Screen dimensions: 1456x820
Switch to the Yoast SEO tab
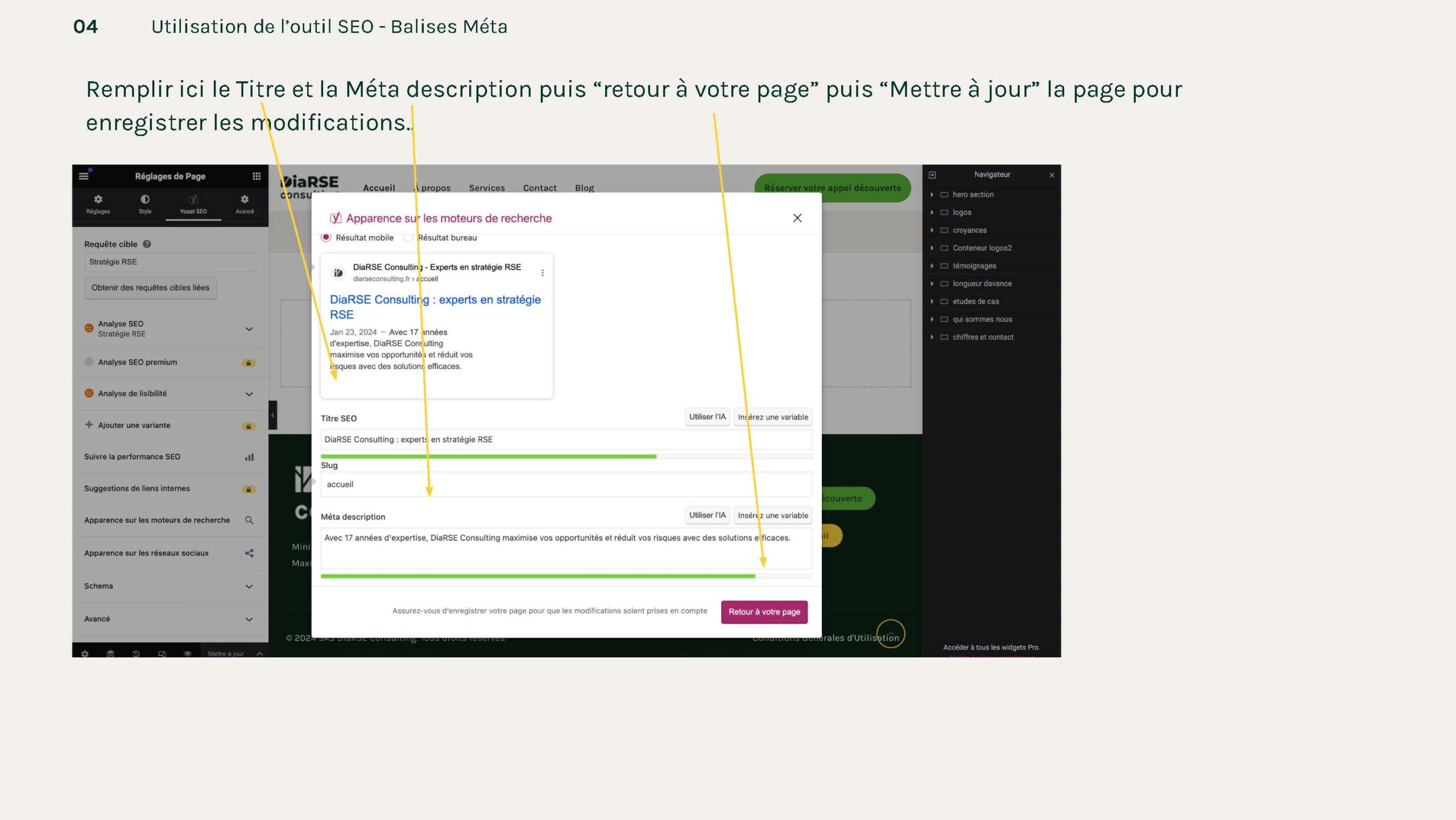click(193, 204)
